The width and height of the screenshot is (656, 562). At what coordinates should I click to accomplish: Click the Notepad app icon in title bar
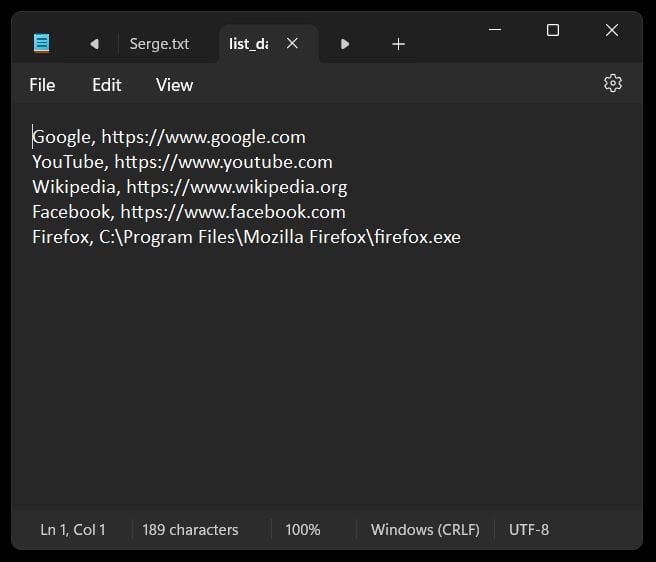click(x=41, y=43)
